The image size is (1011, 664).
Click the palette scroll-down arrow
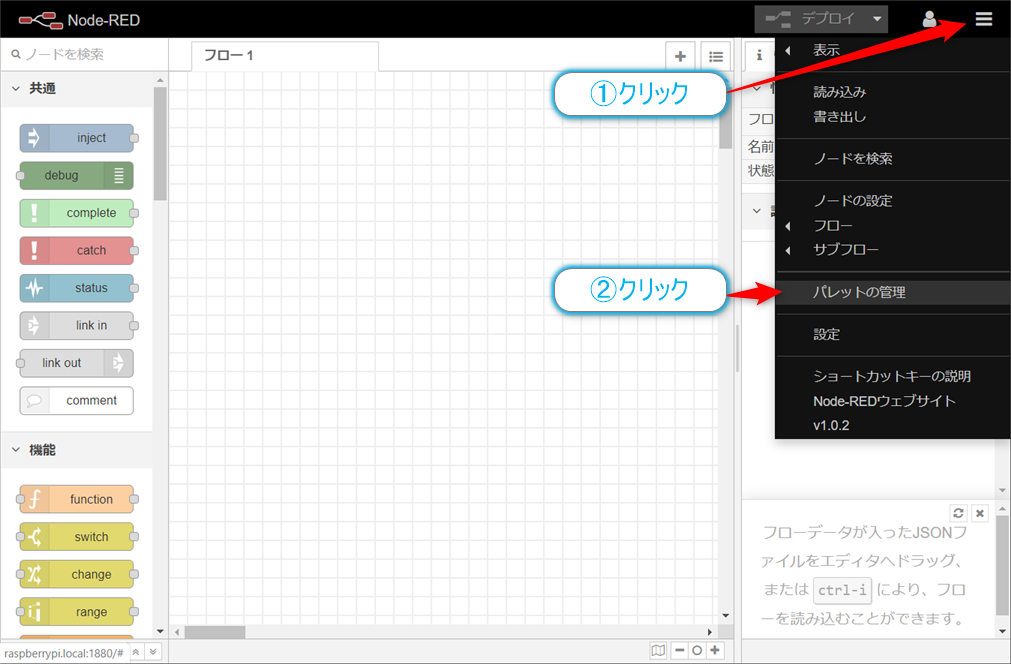click(160, 632)
